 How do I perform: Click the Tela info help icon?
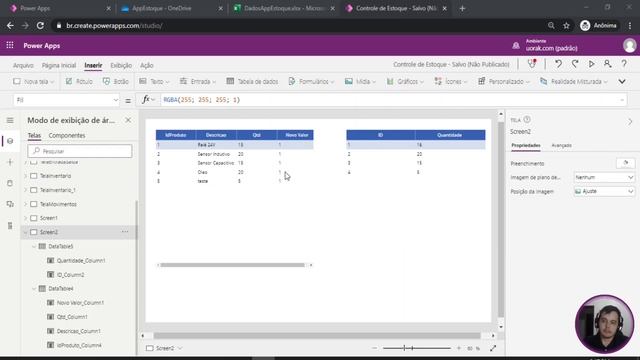[527, 120]
